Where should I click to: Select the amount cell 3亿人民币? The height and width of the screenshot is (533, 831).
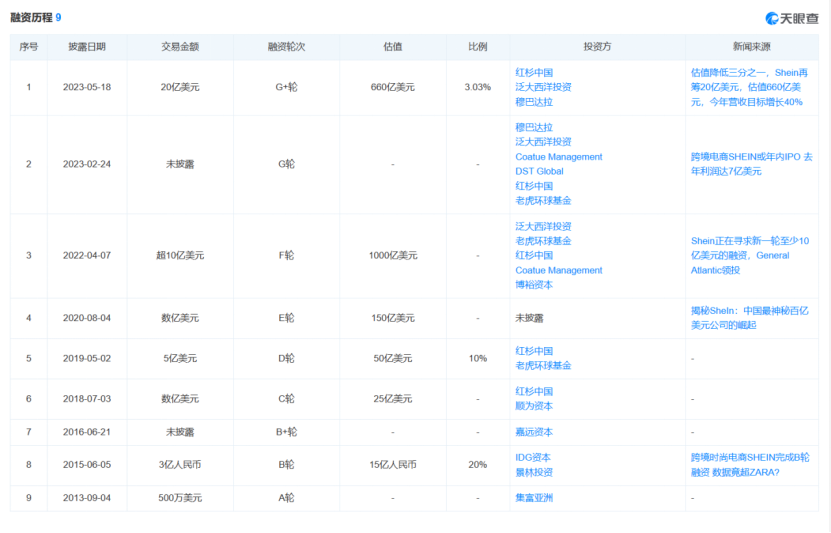(x=180, y=465)
